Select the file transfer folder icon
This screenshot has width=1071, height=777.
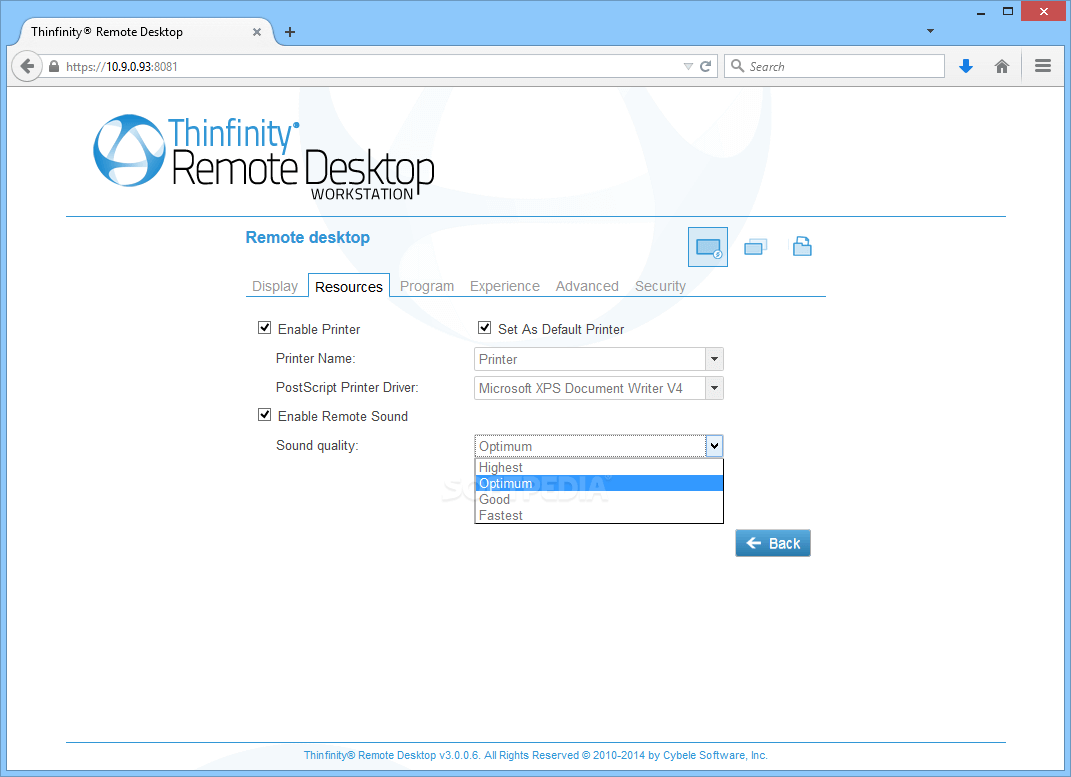[802, 246]
